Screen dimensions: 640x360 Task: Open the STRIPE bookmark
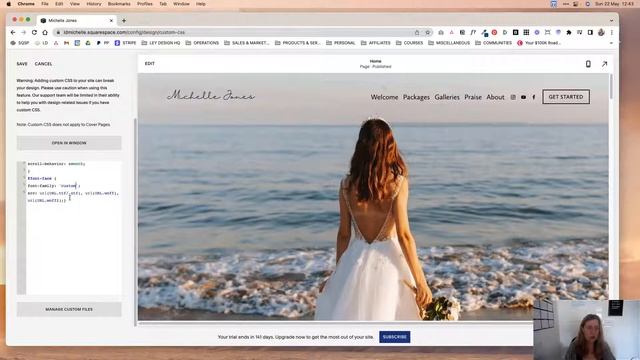125,43
